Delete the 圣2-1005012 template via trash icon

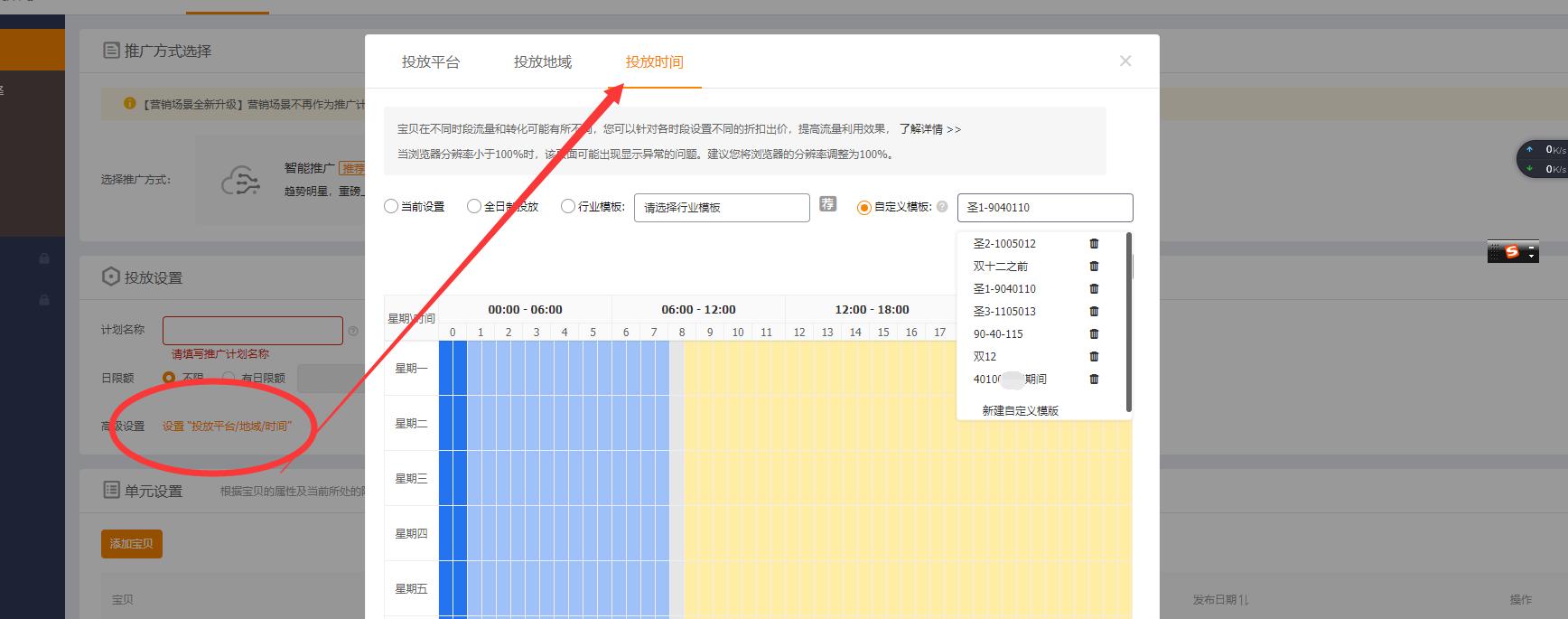1094,244
